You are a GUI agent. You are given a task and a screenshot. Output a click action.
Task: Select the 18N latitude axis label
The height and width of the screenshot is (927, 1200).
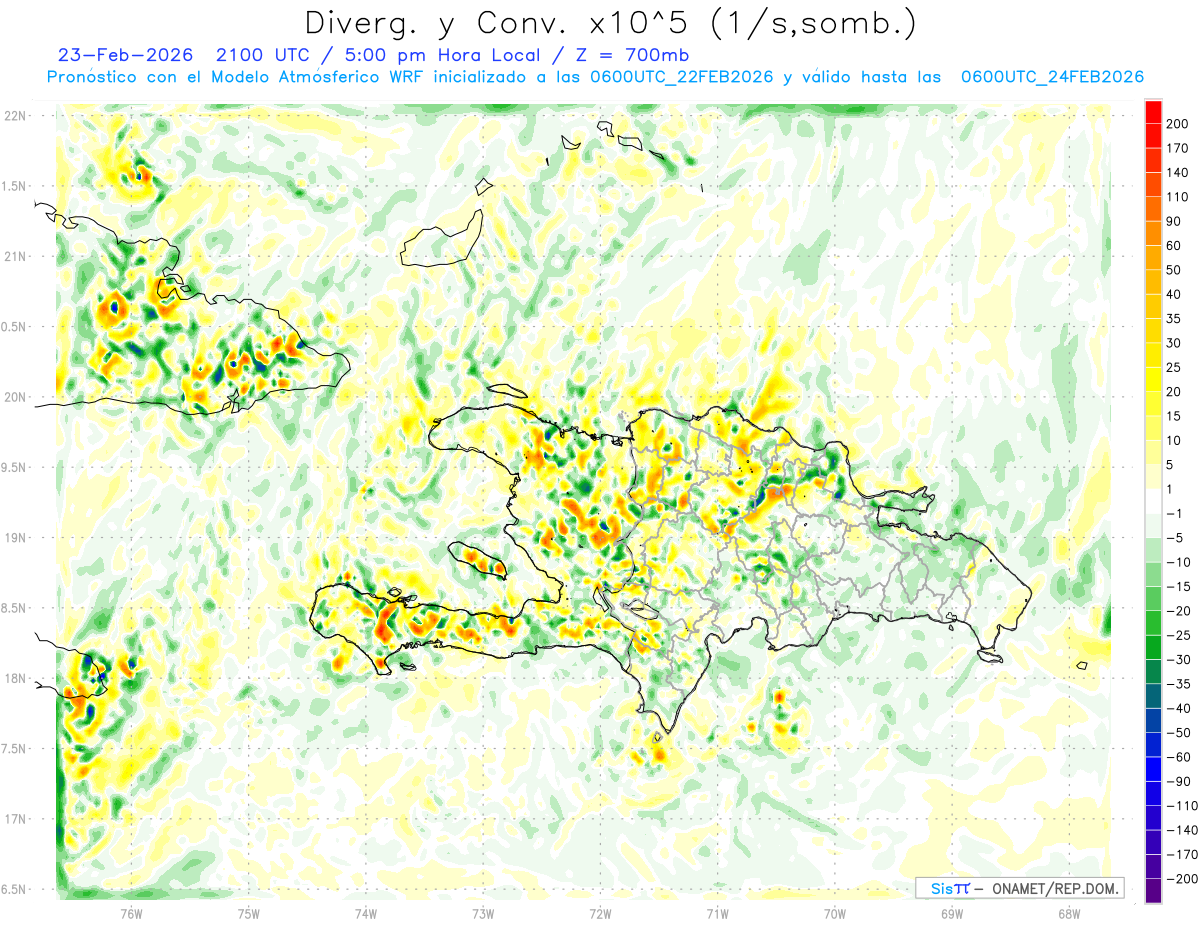[x=16, y=678]
